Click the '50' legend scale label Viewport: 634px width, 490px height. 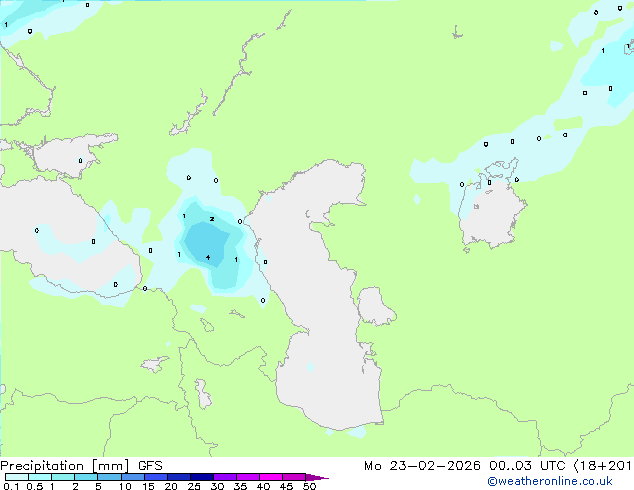pyautogui.click(x=309, y=486)
